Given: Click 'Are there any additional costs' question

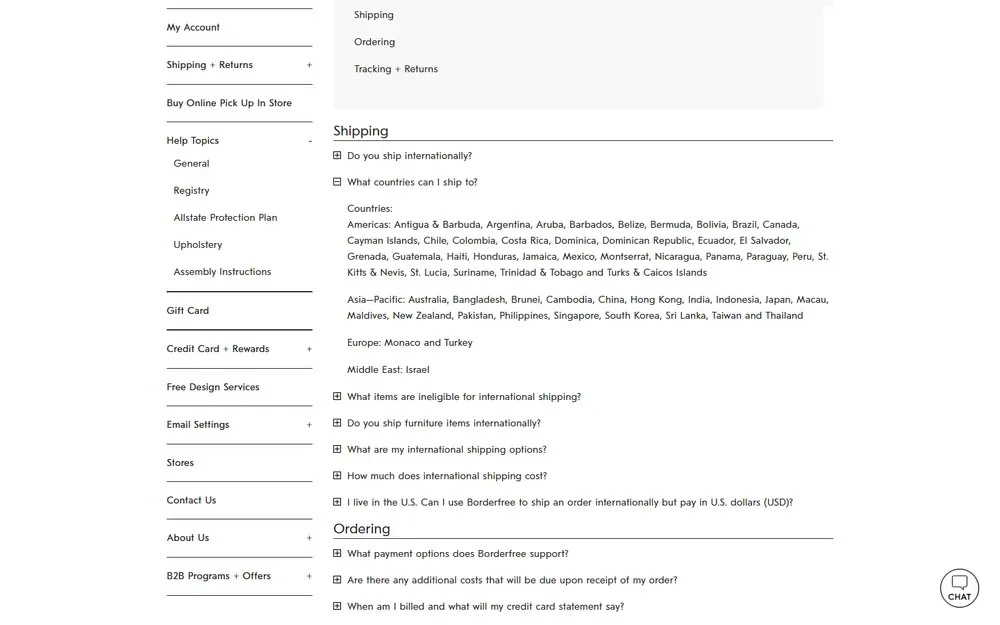Looking at the screenshot, I should (x=512, y=580).
